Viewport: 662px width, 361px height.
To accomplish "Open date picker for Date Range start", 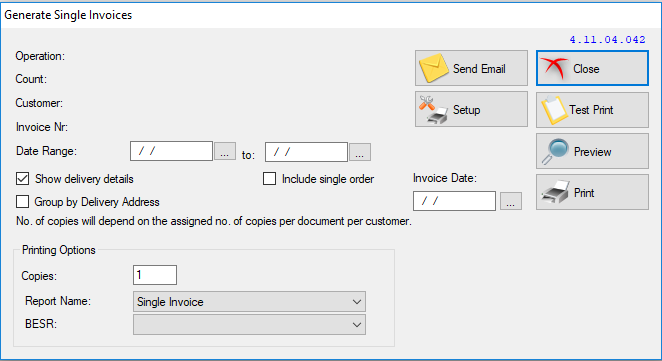I will [225, 152].
